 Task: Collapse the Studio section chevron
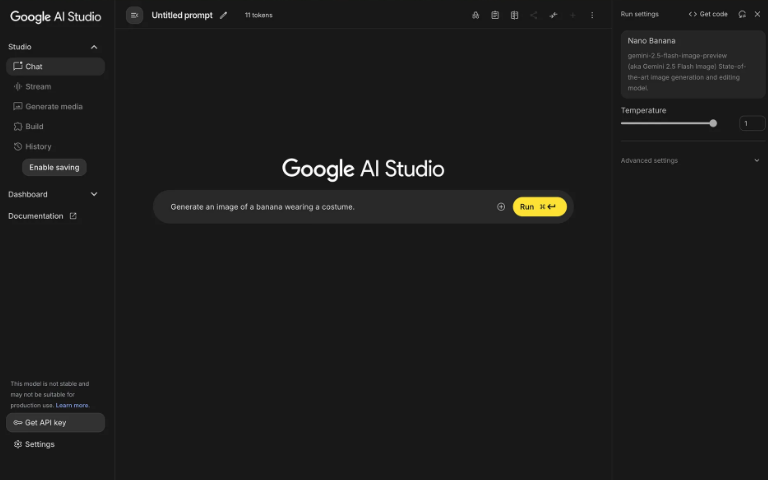(x=94, y=47)
